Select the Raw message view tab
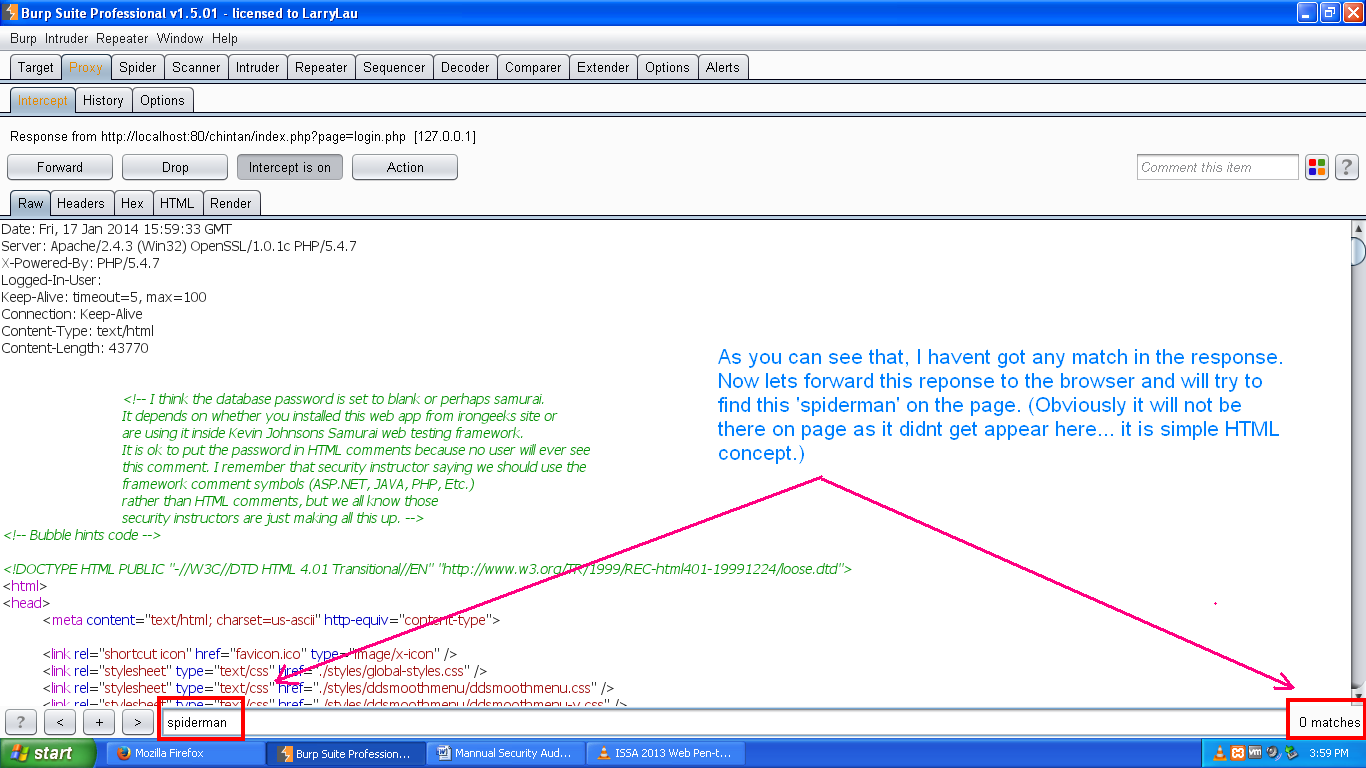 click(31, 203)
